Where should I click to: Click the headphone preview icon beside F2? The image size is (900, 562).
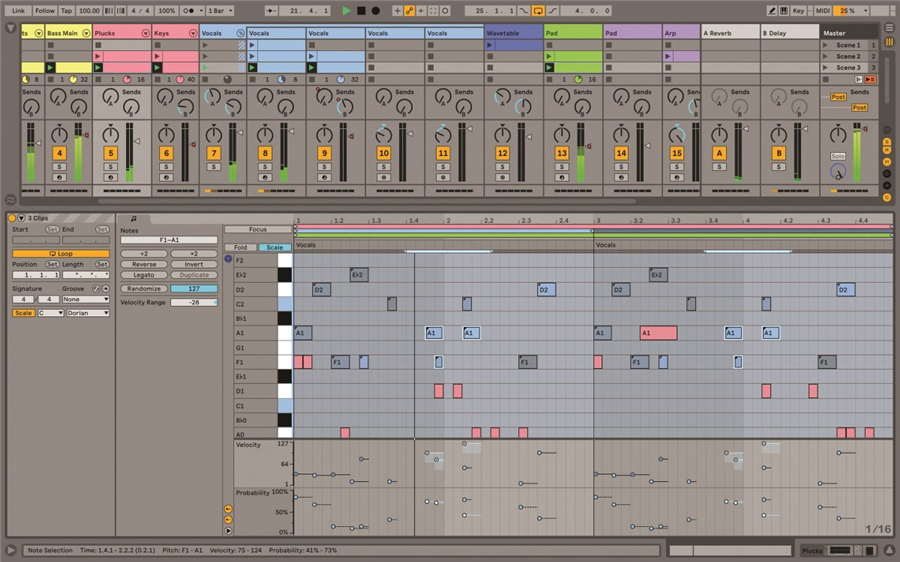[228, 259]
